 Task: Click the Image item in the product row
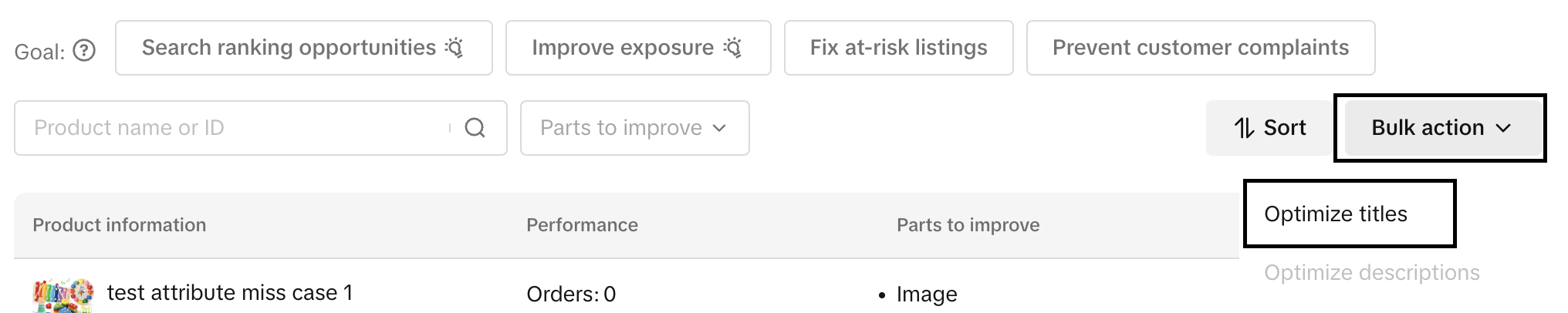[x=927, y=294]
